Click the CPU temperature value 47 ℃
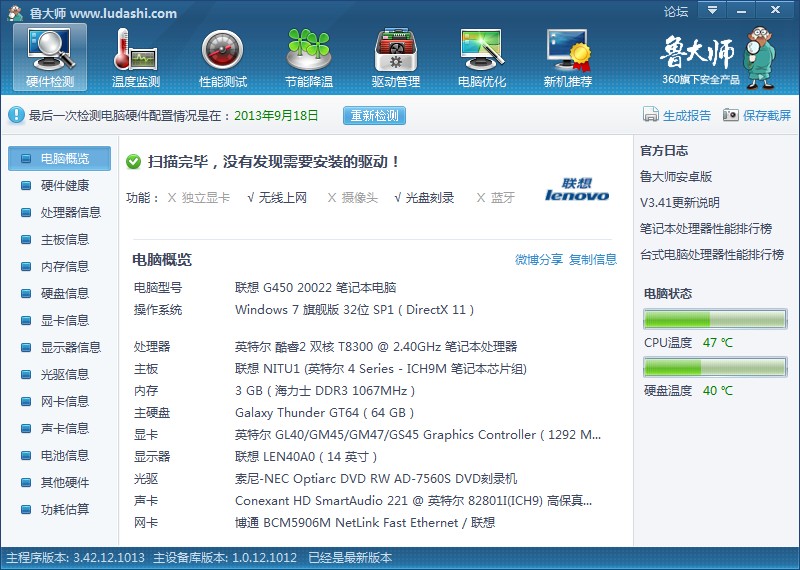This screenshot has height=570, width=800. [x=718, y=343]
